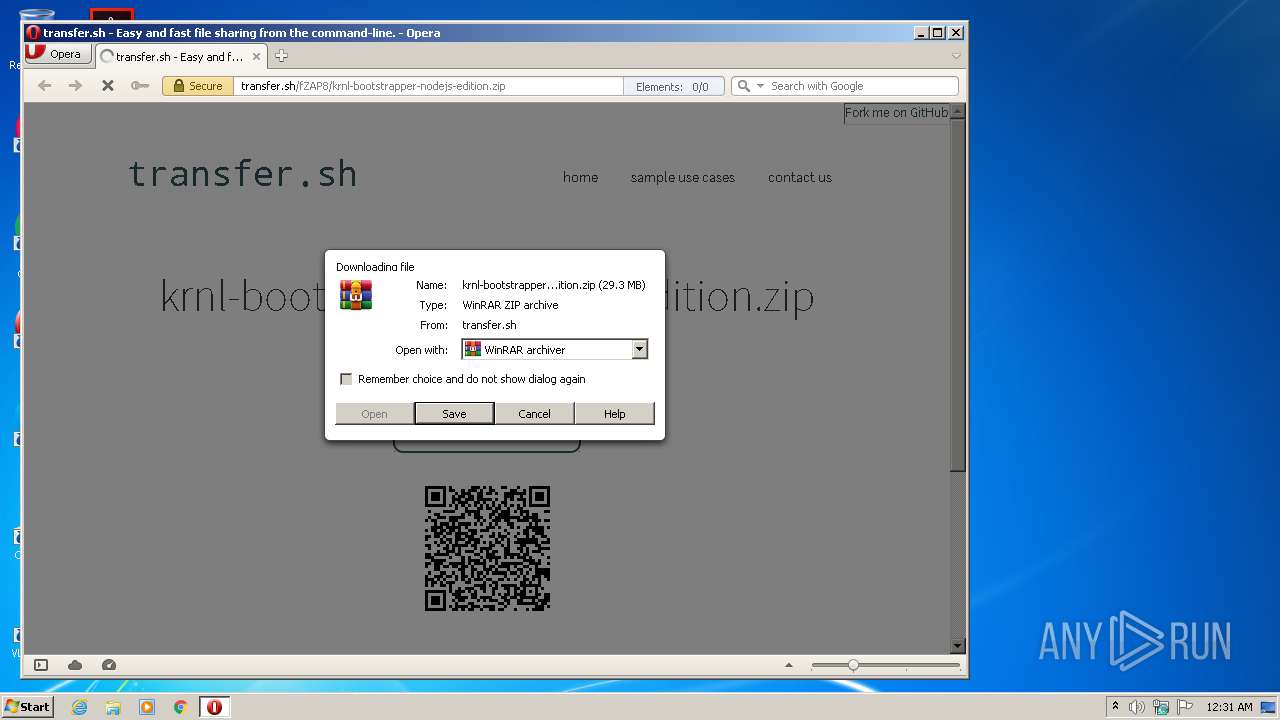Image resolution: width=1280 pixels, height=720 pixels.
Task: Focus the address bar URL
Action: point(428,86)
